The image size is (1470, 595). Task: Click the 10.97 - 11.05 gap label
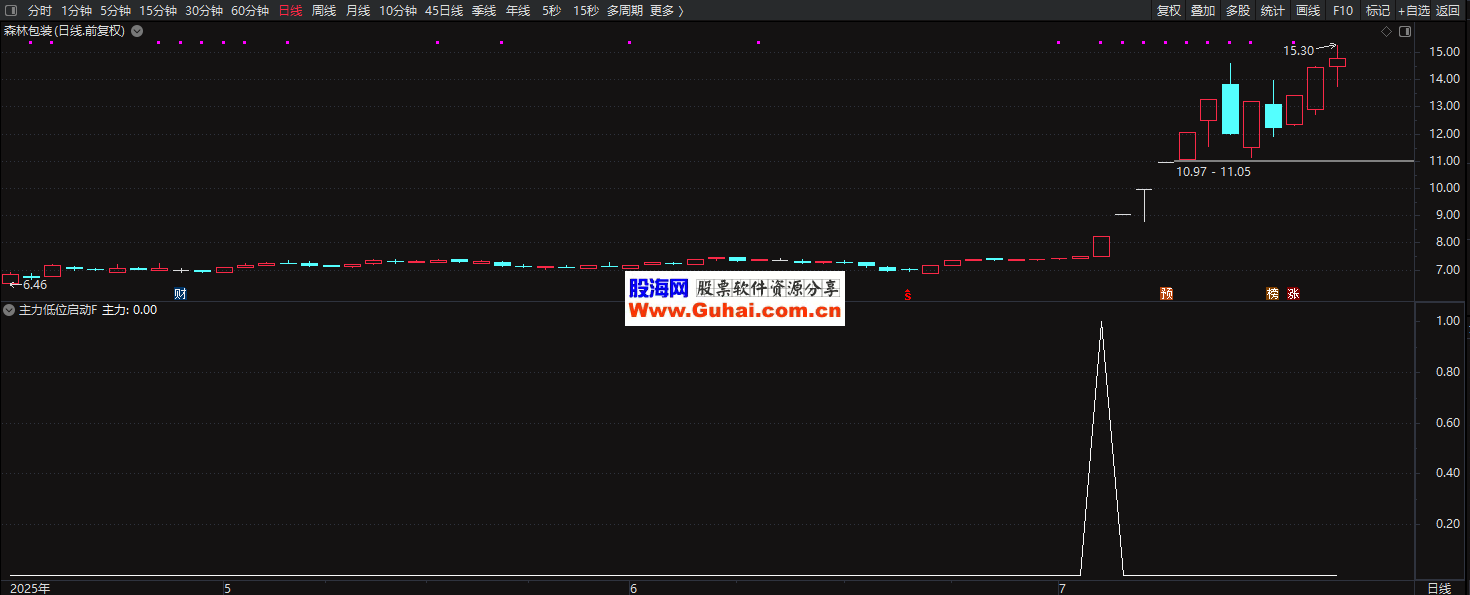[x=1213, y=171]
